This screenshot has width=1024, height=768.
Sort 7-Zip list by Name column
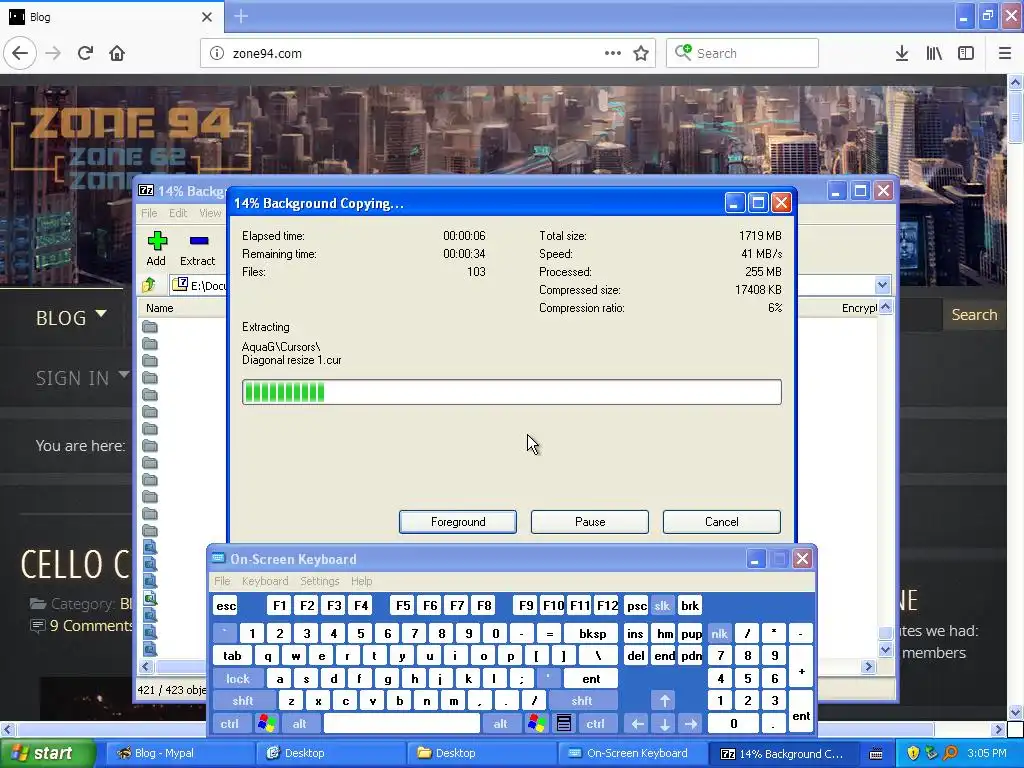coord(159,308)
